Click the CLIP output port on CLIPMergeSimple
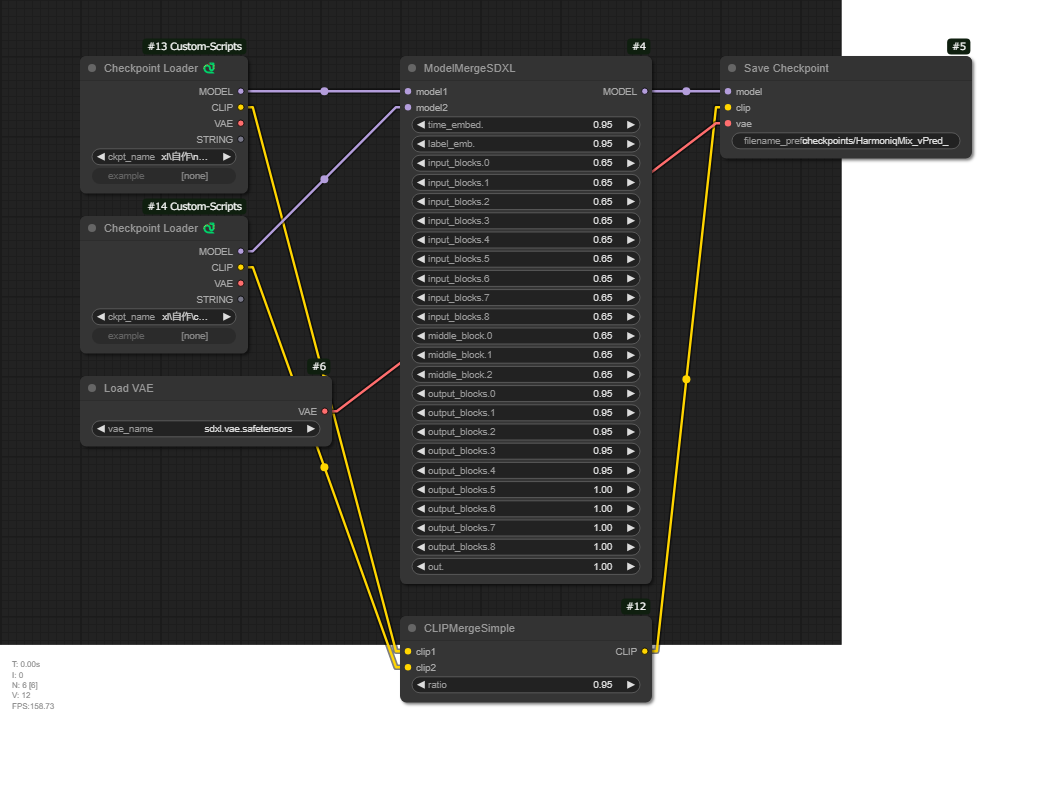 (x=645, y=651)
